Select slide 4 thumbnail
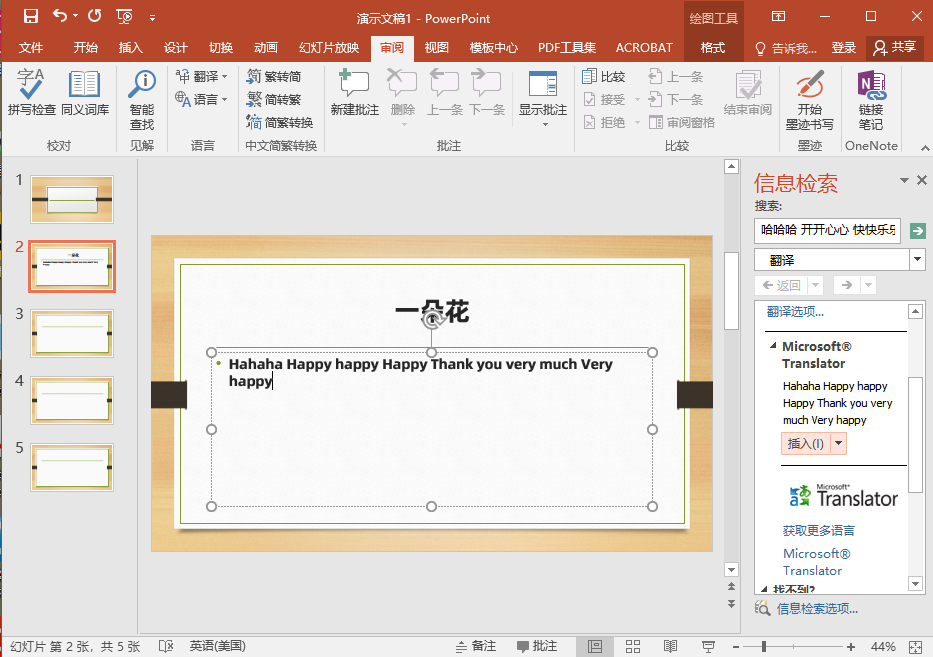Image resolution: width=933 pixels, height=657 pixels. (72, 400)
